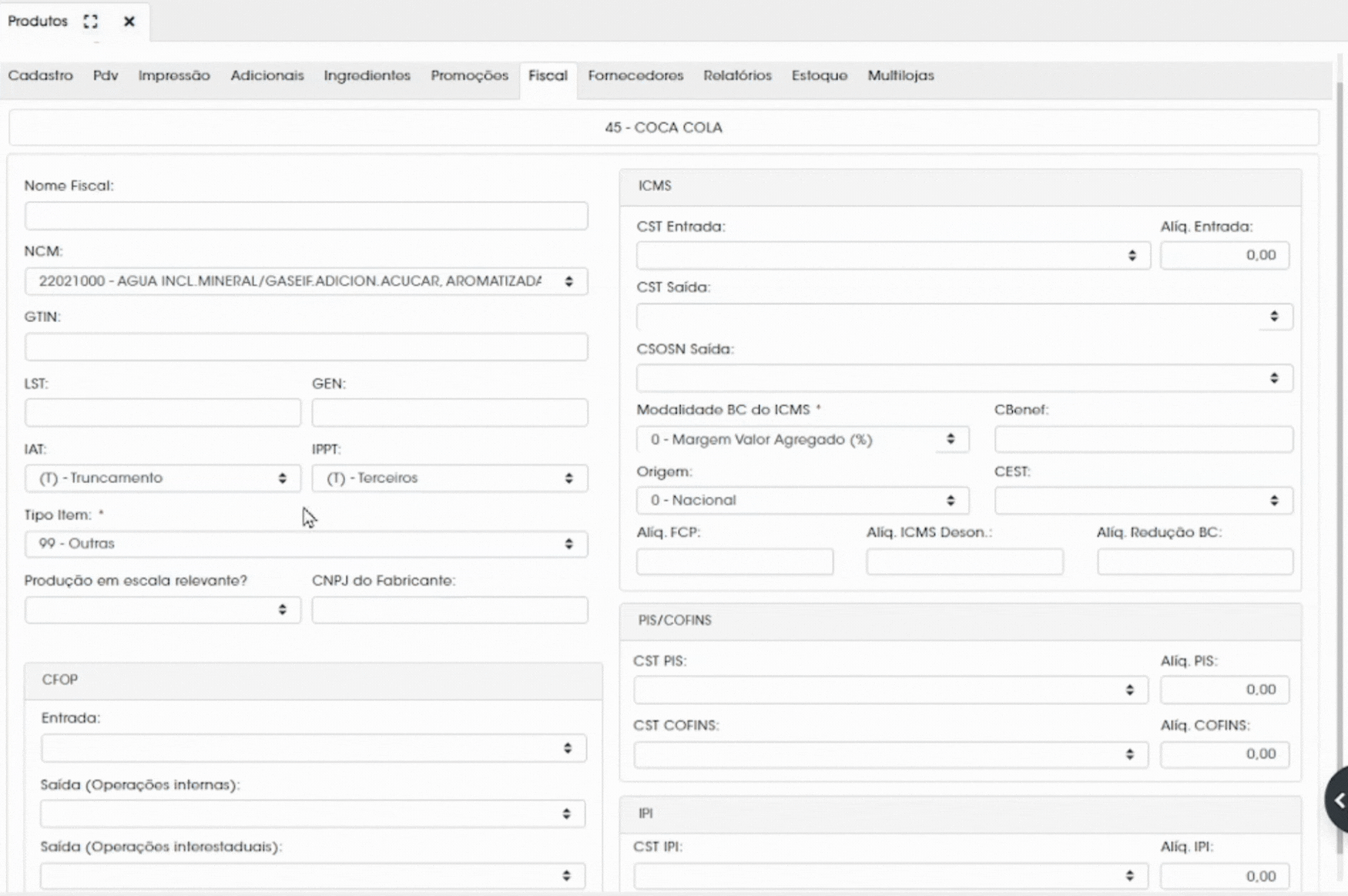Switch to the Multilojas tab
Viewport: 1348px width, 896px height.
[x=900, y=76]
